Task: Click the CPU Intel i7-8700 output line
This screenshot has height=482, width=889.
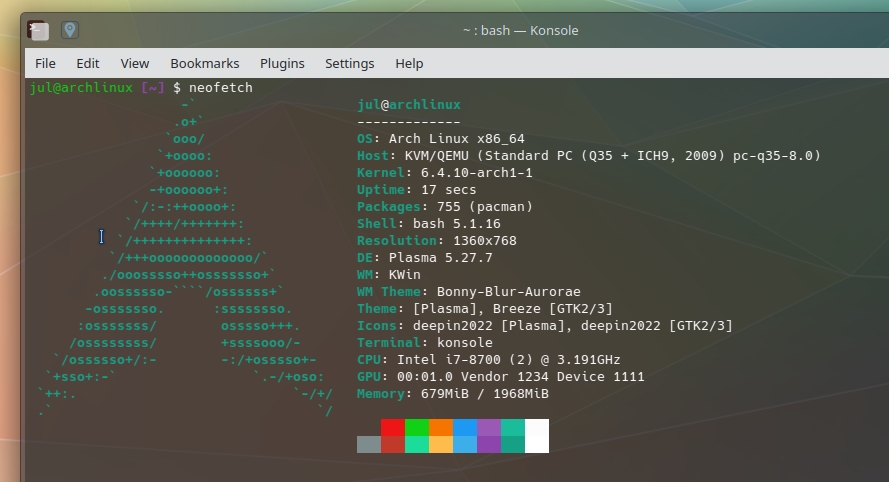Action: [488, 360]
